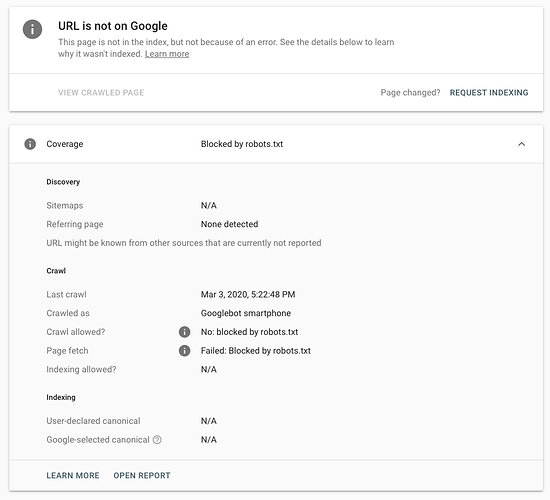Click the Crawled as label

click(x=68, y=313)
